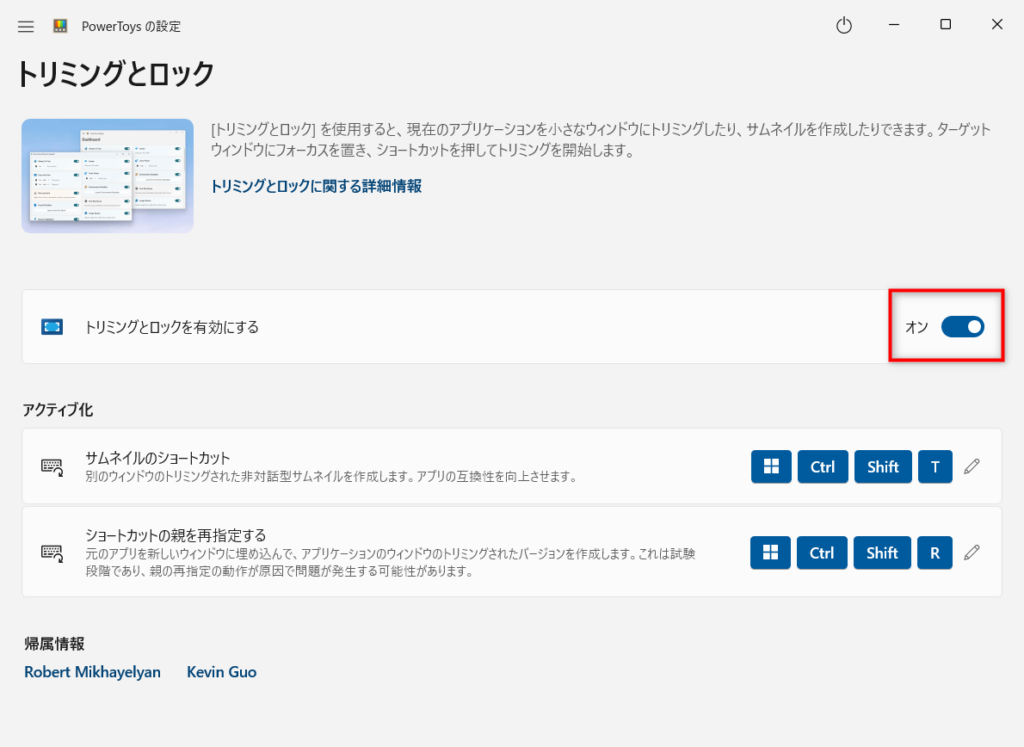Close the PowerToys settings window

997,25
